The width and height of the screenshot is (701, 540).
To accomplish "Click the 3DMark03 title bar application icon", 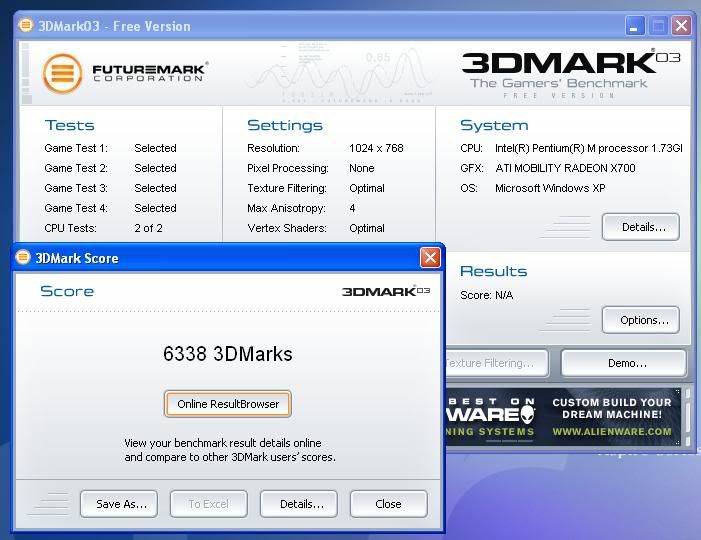I will 26,26.
